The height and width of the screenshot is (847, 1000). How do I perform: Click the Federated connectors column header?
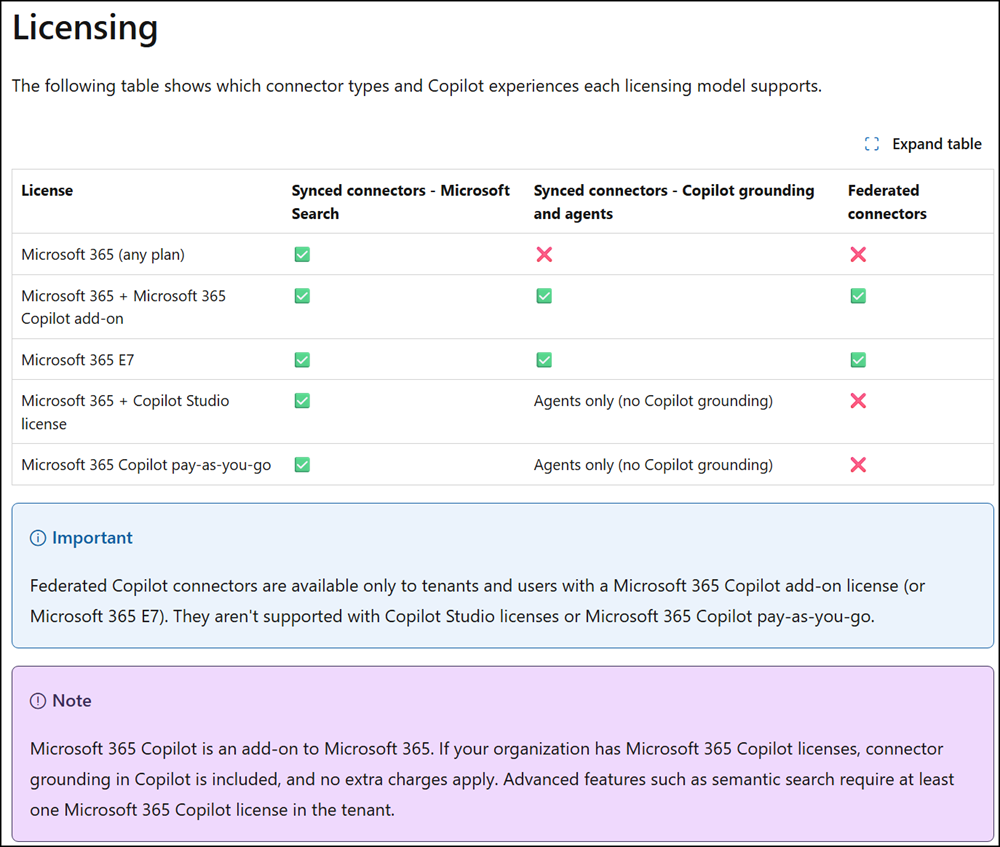click(887, 202)
